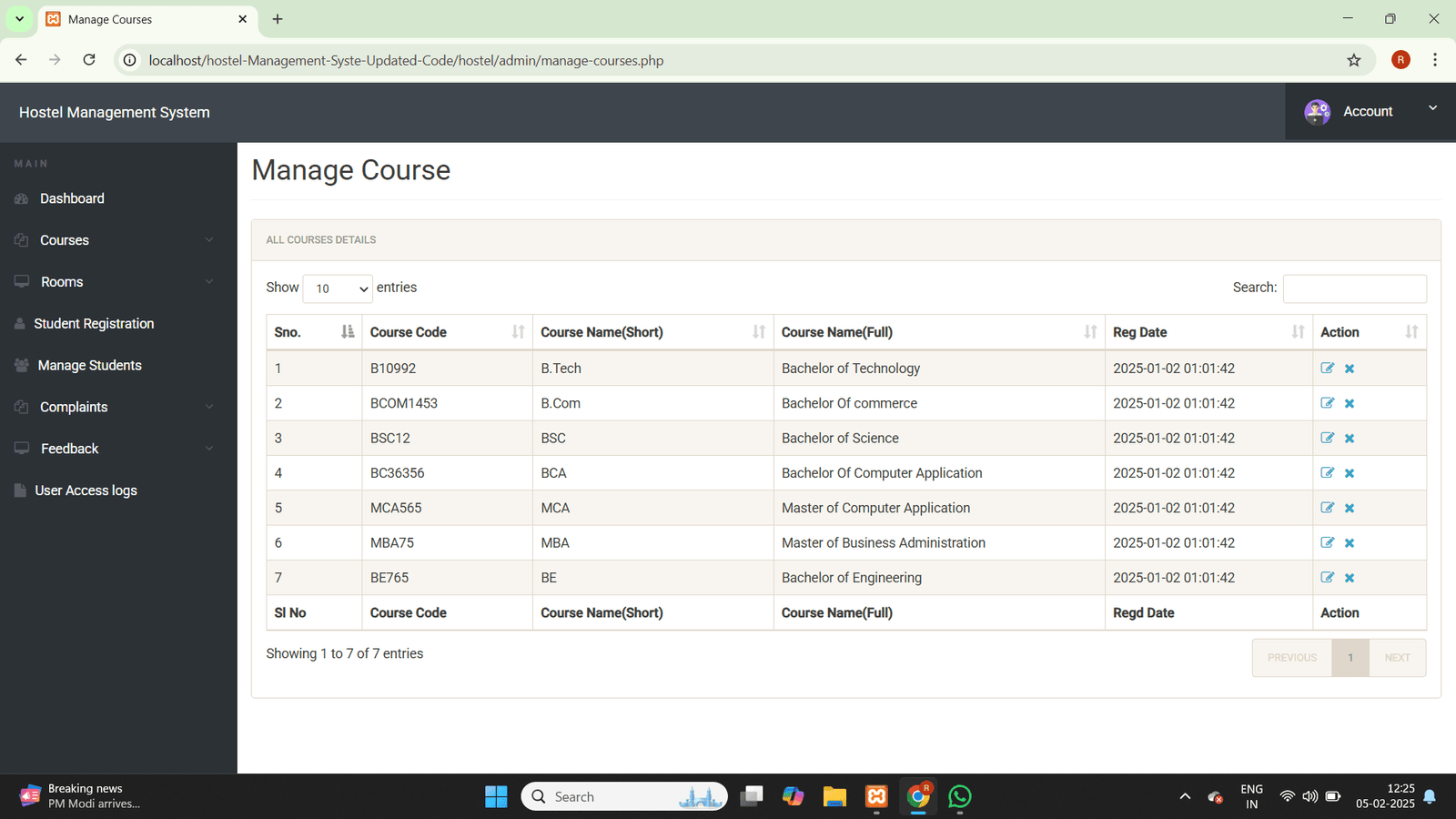The image size is (1456, 819).
Task: Sort by Course Name(Full) column
Action: click(939, 332)
